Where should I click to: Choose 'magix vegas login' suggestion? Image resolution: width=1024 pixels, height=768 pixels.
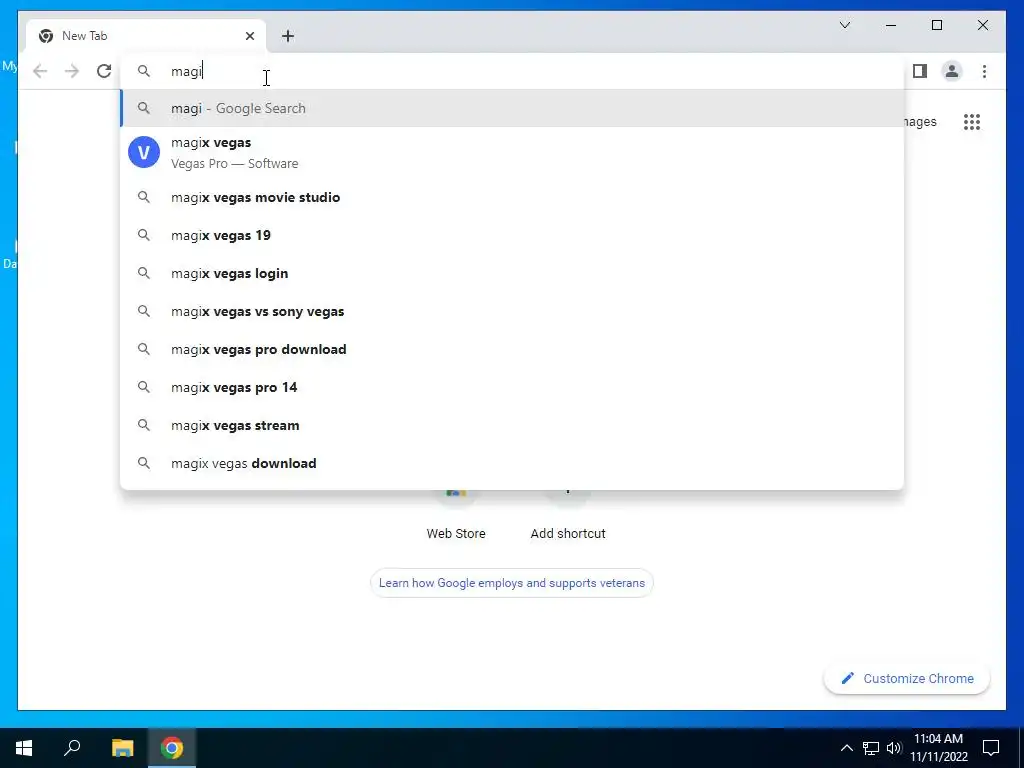coord(512,273)
